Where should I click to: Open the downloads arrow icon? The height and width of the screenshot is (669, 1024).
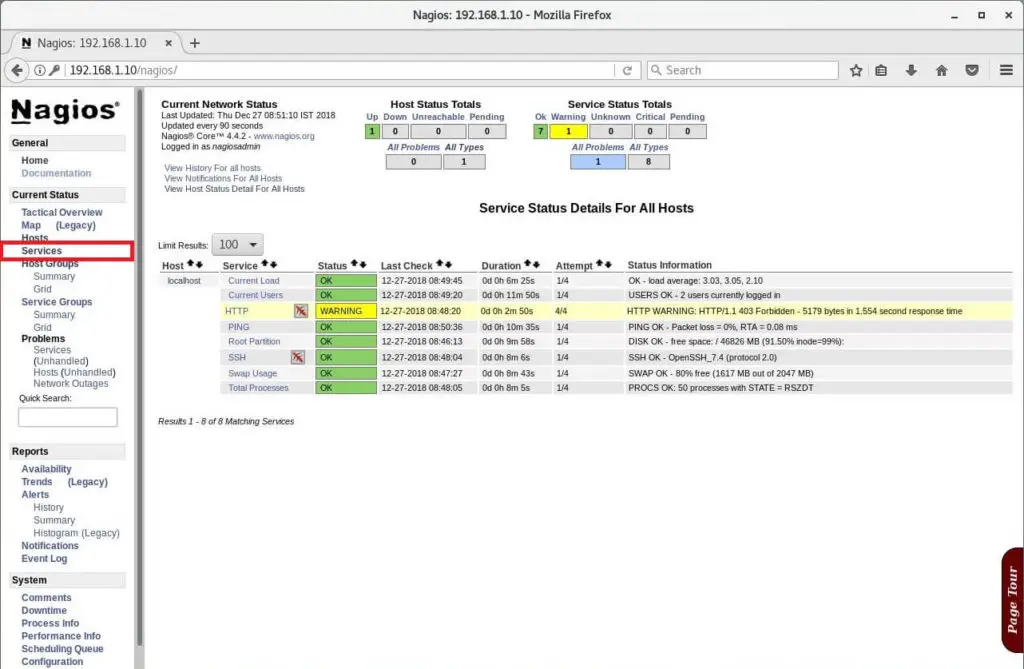point(911,70)
